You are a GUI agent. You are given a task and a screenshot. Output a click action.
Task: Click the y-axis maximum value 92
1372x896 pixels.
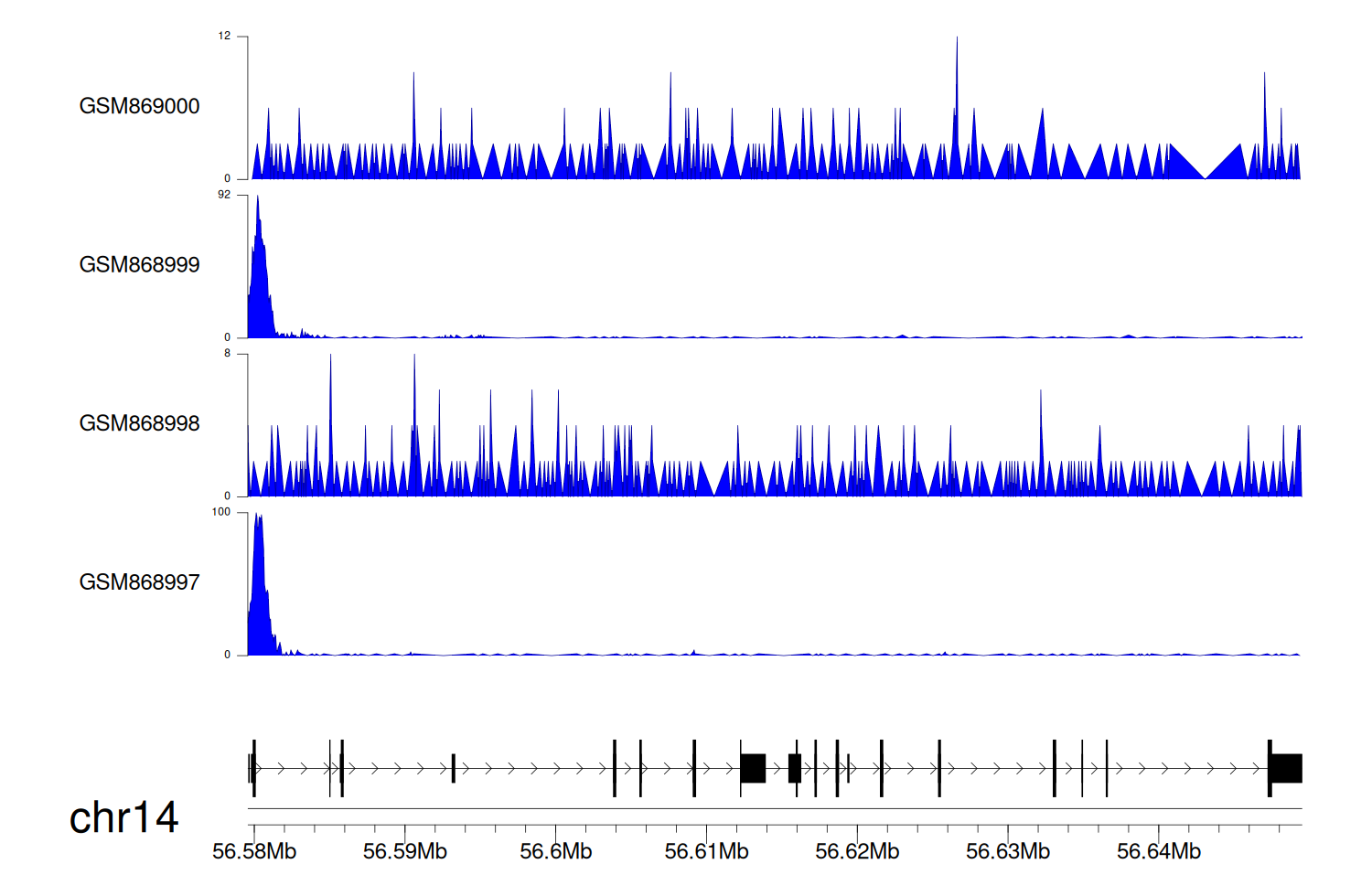coord(224,195)
